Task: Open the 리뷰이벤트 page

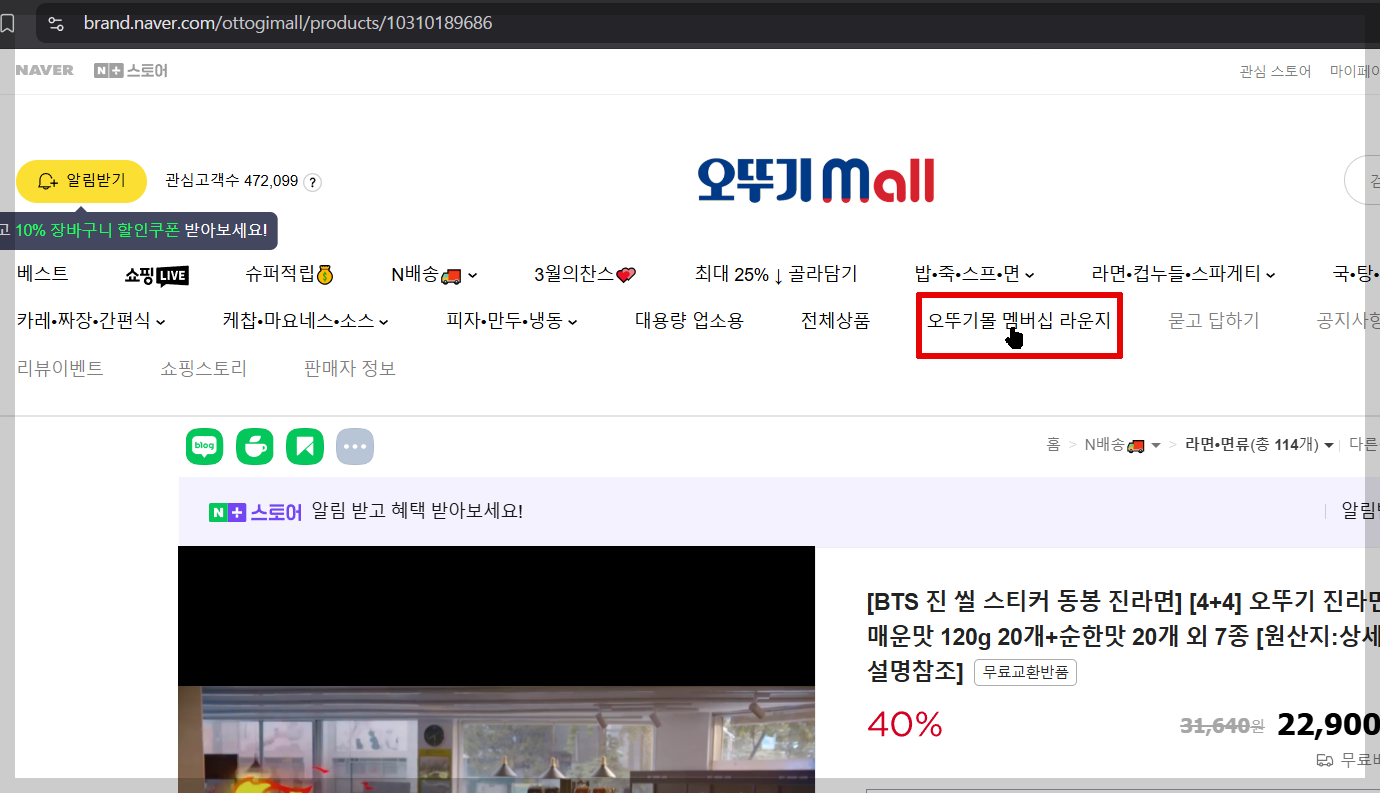Action: tap(60, 369)
